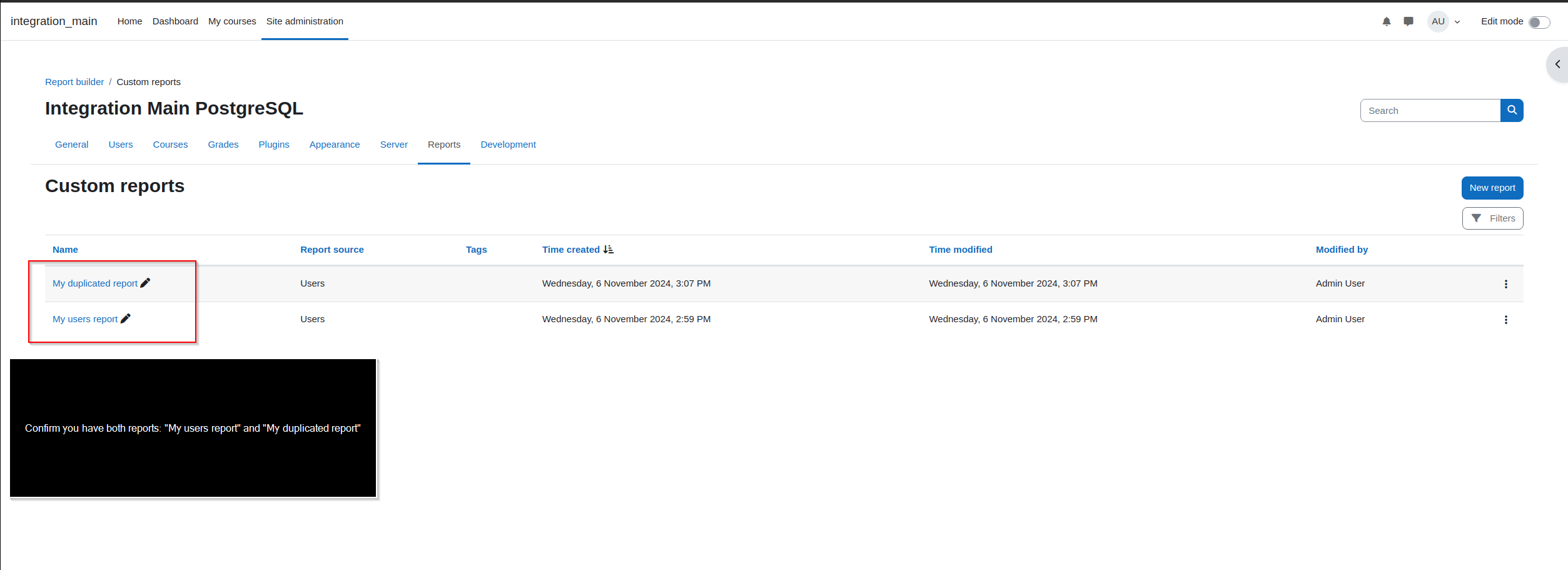Click Users source in My users report row
1568x570 pixels.
coord(312,319)
